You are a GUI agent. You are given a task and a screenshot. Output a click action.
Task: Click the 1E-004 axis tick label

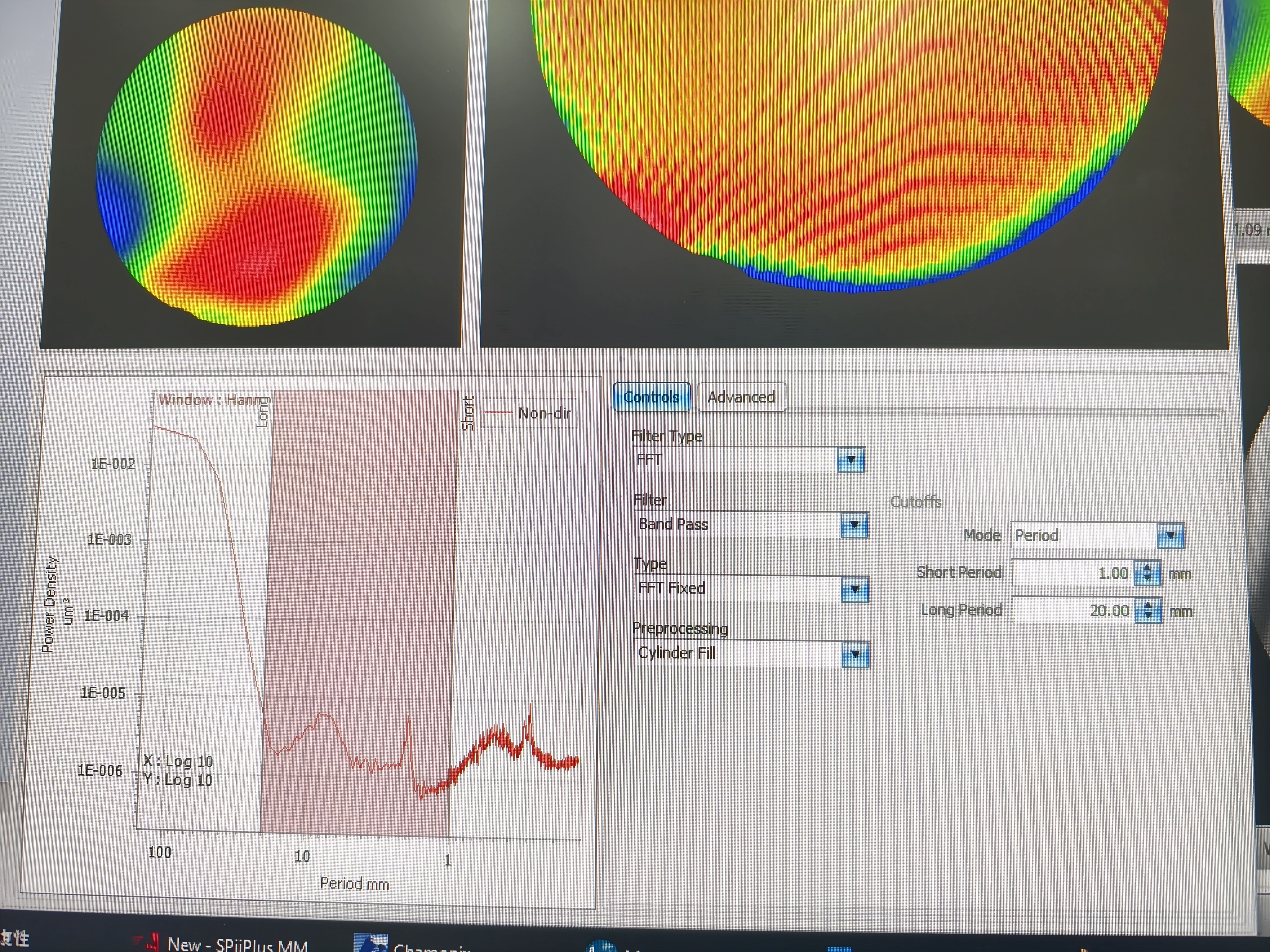(x=107, y=616)
